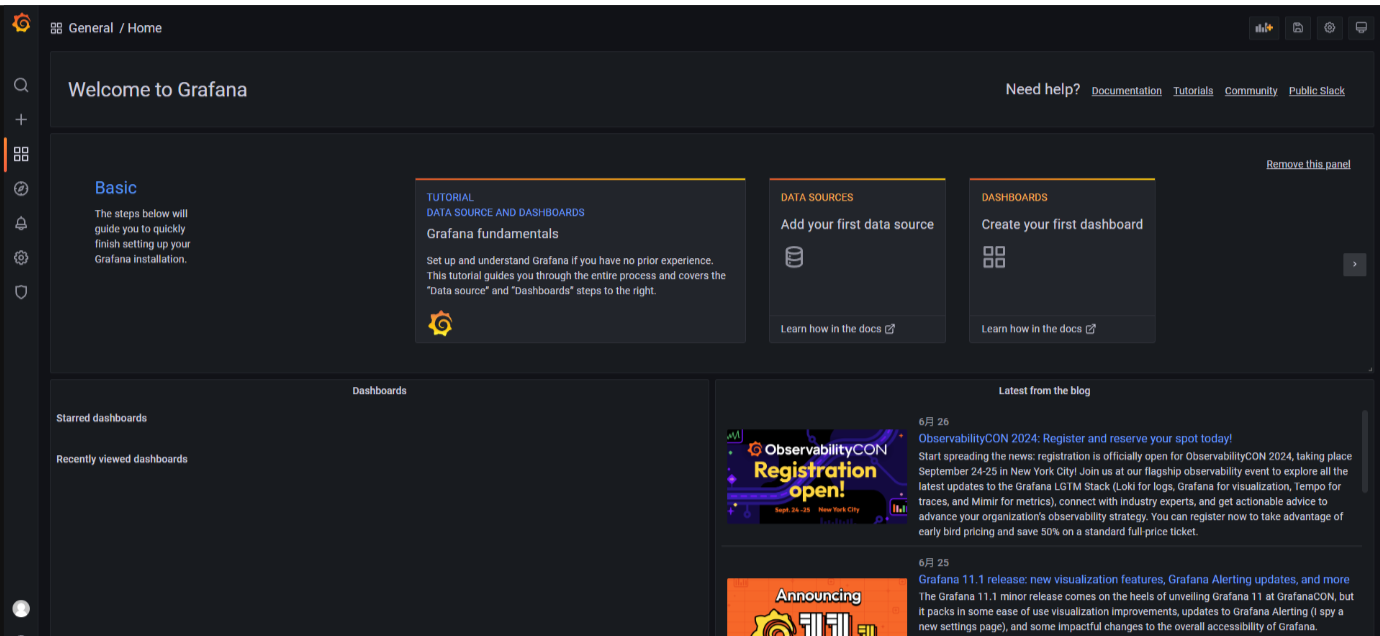This screenshot has height=636, width=1380.
Task: Click the grid icon beside General in breadcrumb
Action: (x=56, y=28)
